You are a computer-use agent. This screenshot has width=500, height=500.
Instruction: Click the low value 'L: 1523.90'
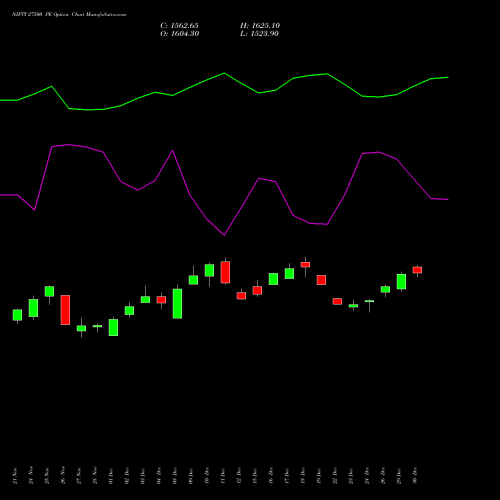point(259,34)
